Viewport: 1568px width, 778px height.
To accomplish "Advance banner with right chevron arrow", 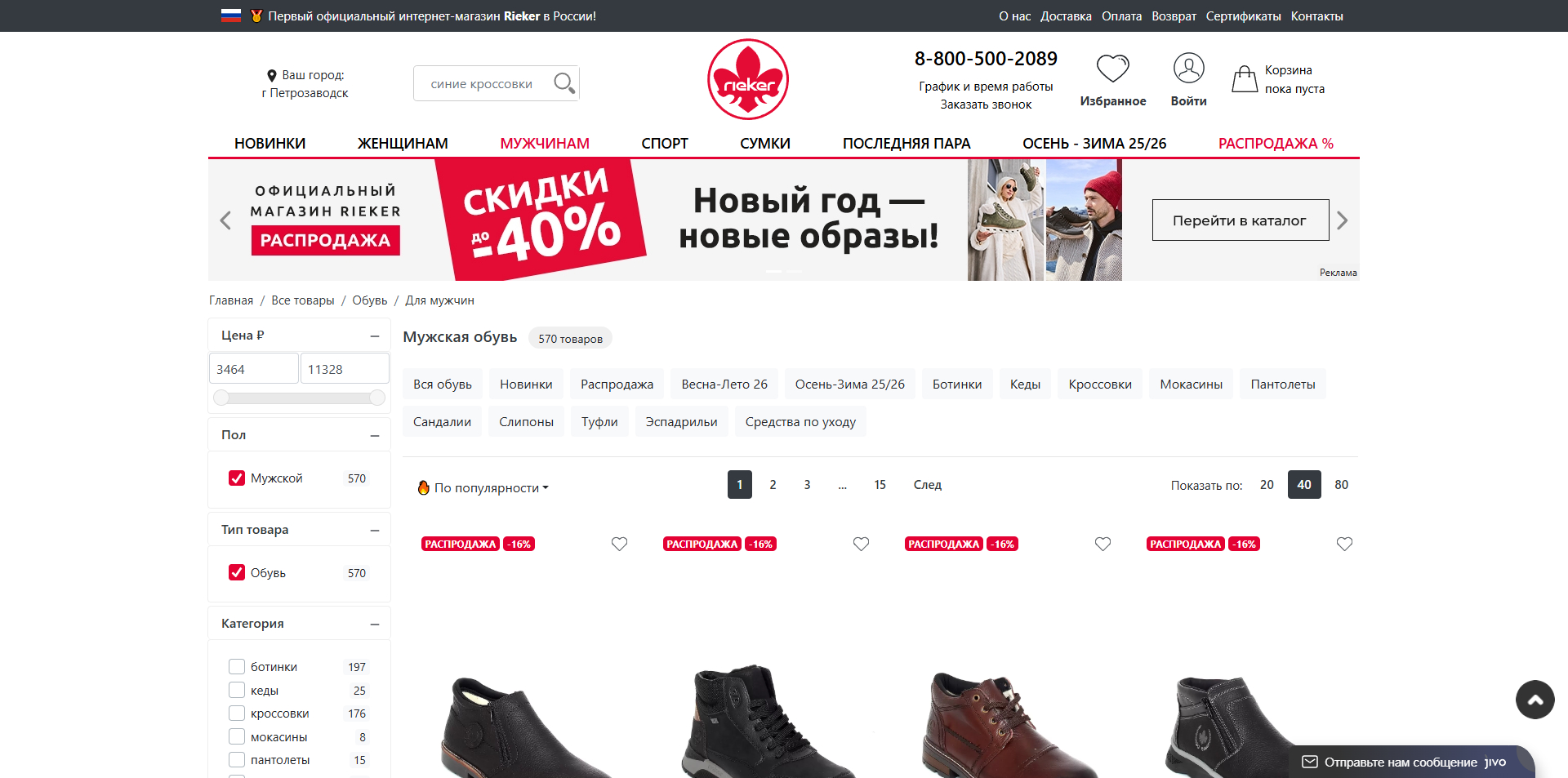I will pyautogui.click(x=1342, y=220).
